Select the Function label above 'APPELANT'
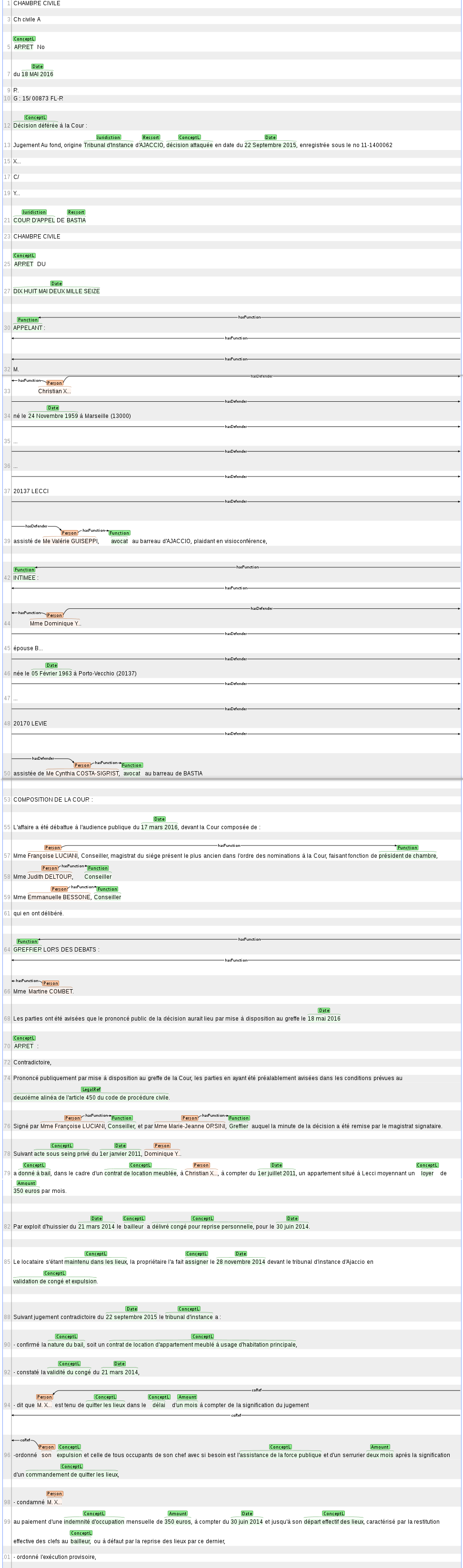Viewport: 463px width, 1568px height. tap(28, 320)
